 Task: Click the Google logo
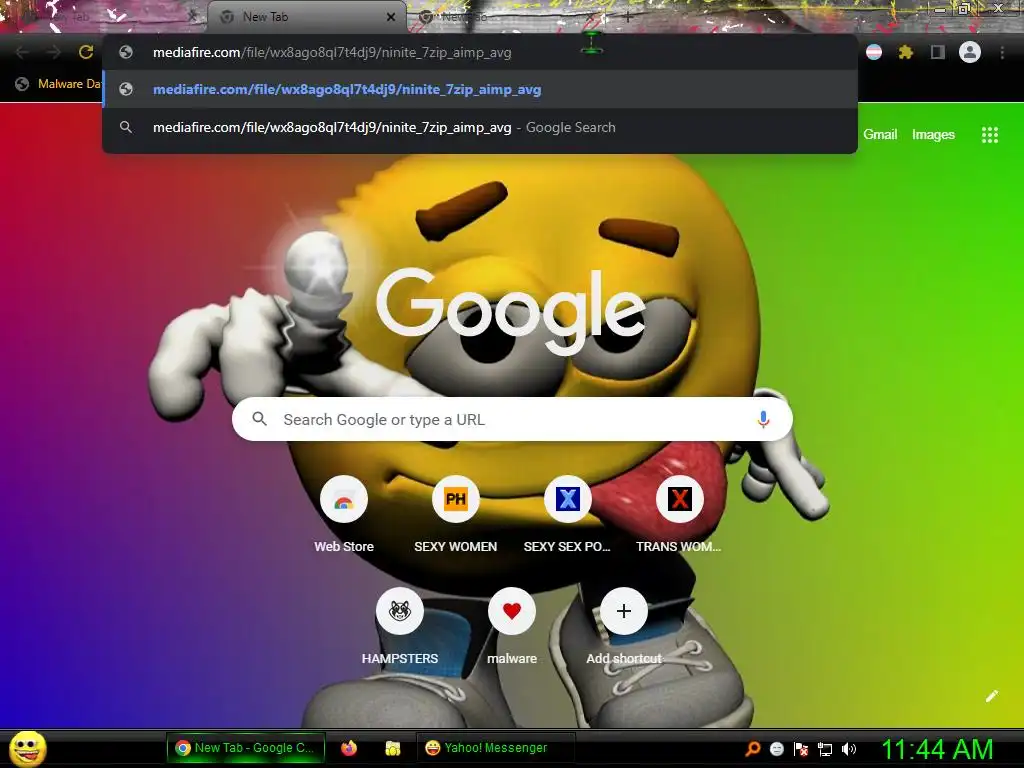point(511,312)
